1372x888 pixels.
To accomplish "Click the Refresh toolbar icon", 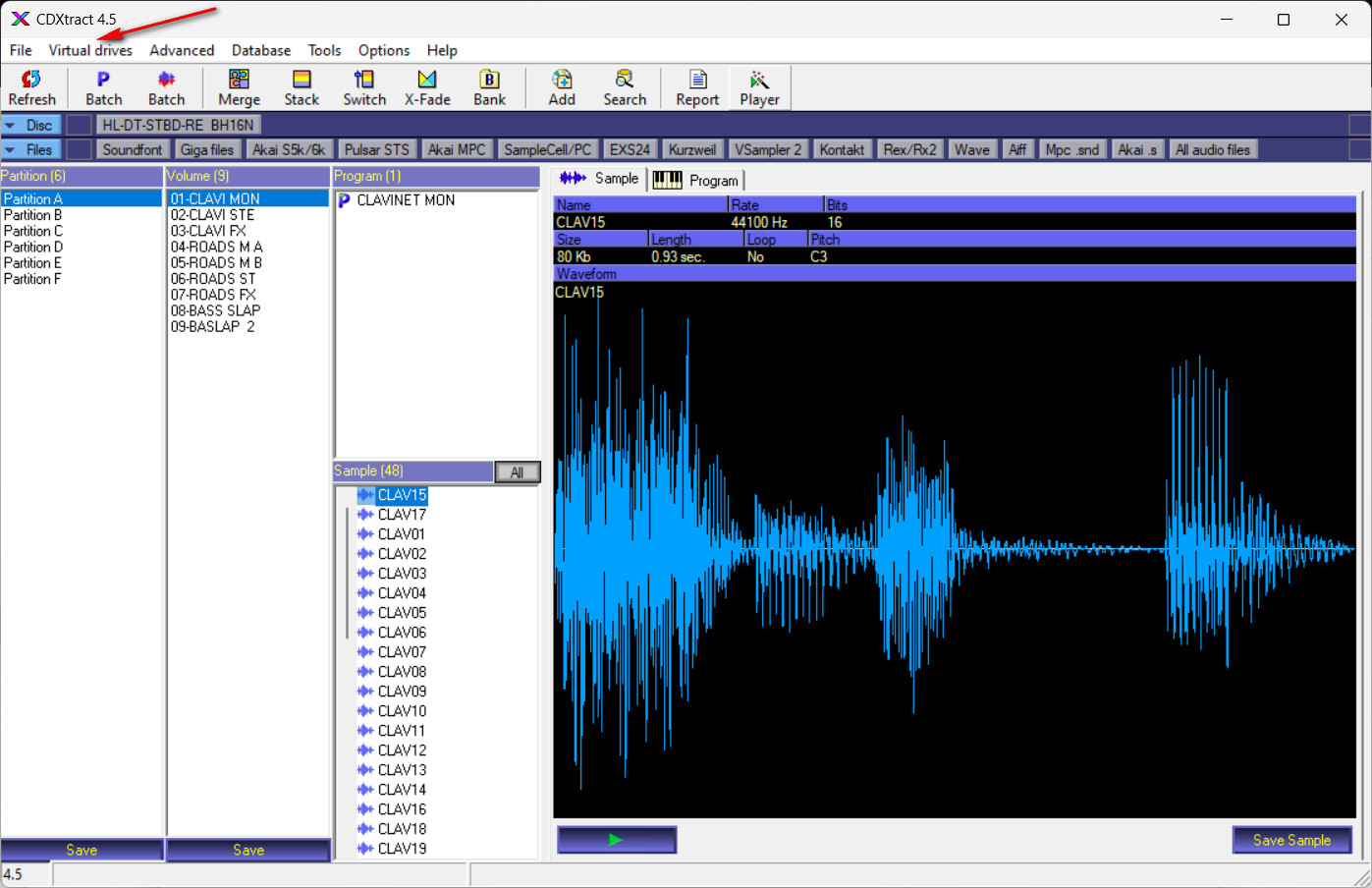I will 31,79.
